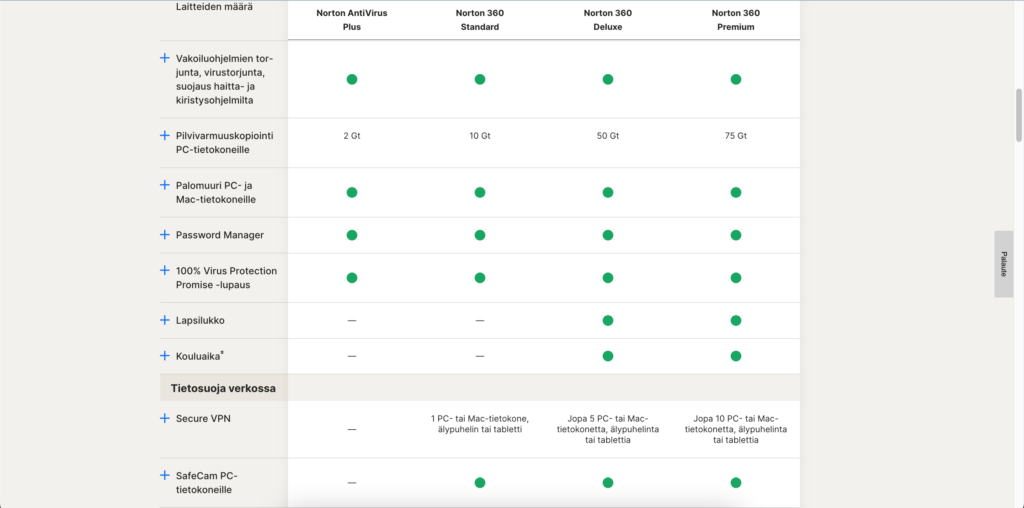Screen dimensions: 1024x508
Task: Click green dot for SafeCam under Standard
Action: point(480,483)
